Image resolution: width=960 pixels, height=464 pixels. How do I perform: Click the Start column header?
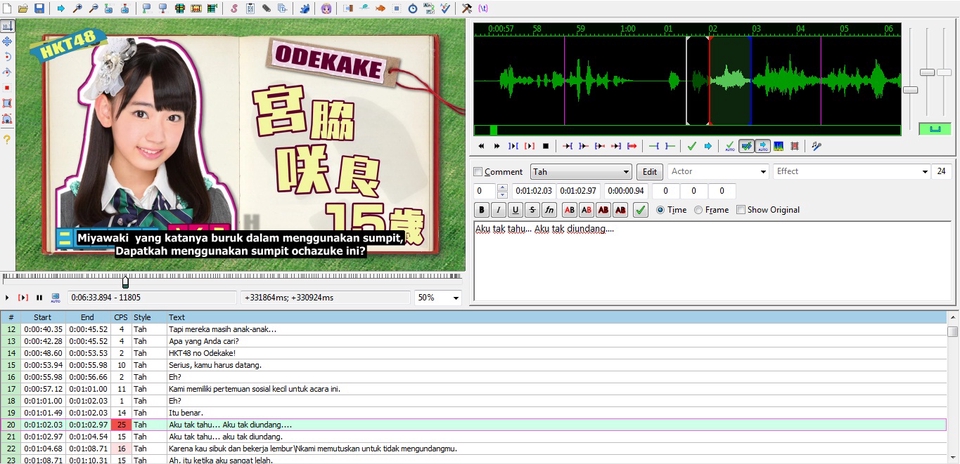(x=43, y=317)
